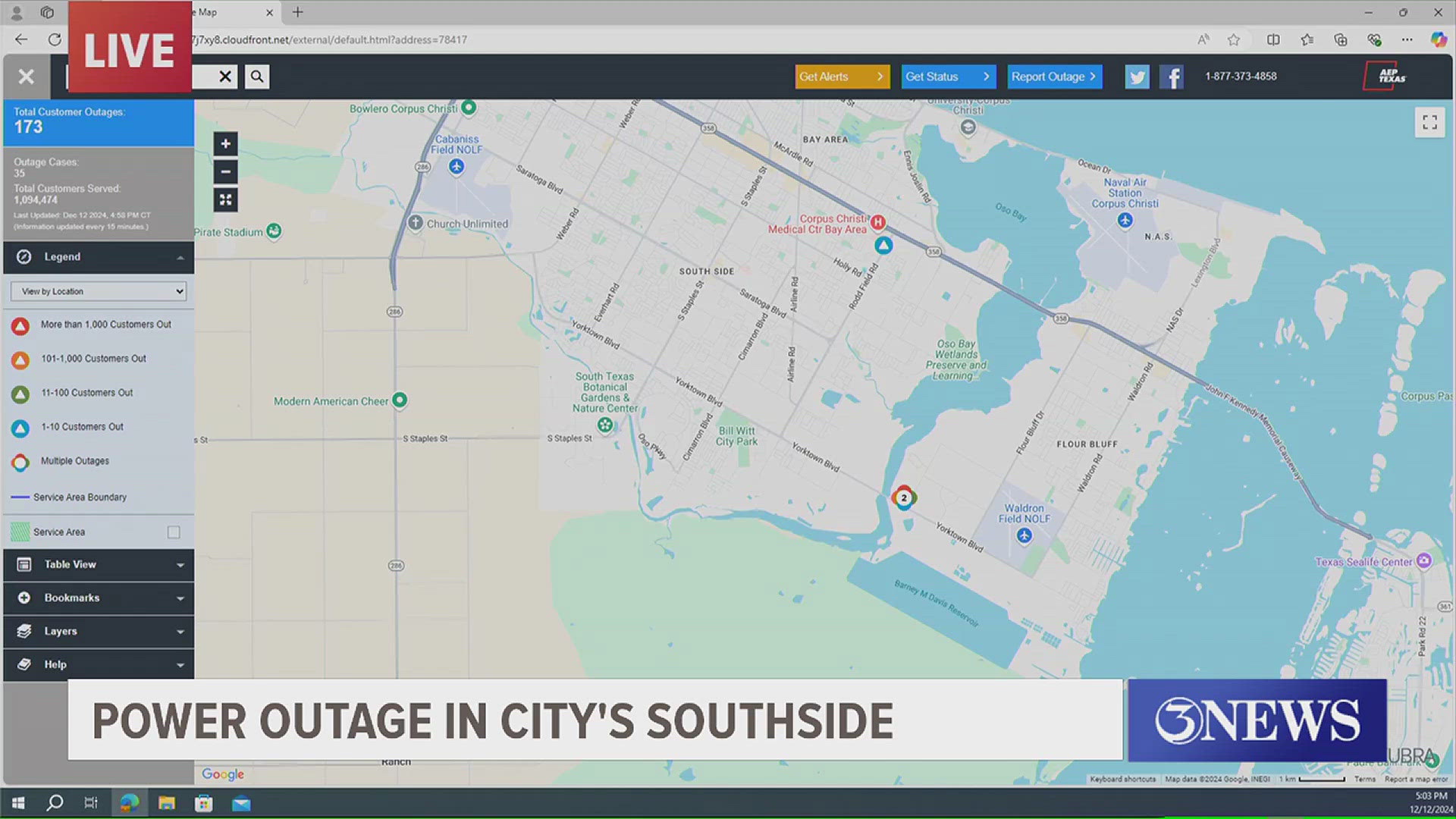Enable the Service Area checkbox
1456x819 pixels.
pyautogui.click(x=174, y=532)
